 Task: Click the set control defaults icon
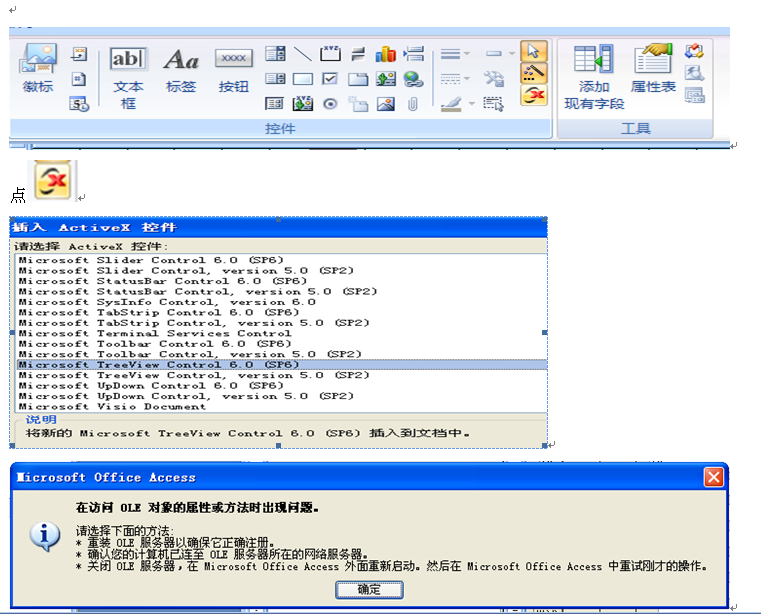[x=494, y=79]
